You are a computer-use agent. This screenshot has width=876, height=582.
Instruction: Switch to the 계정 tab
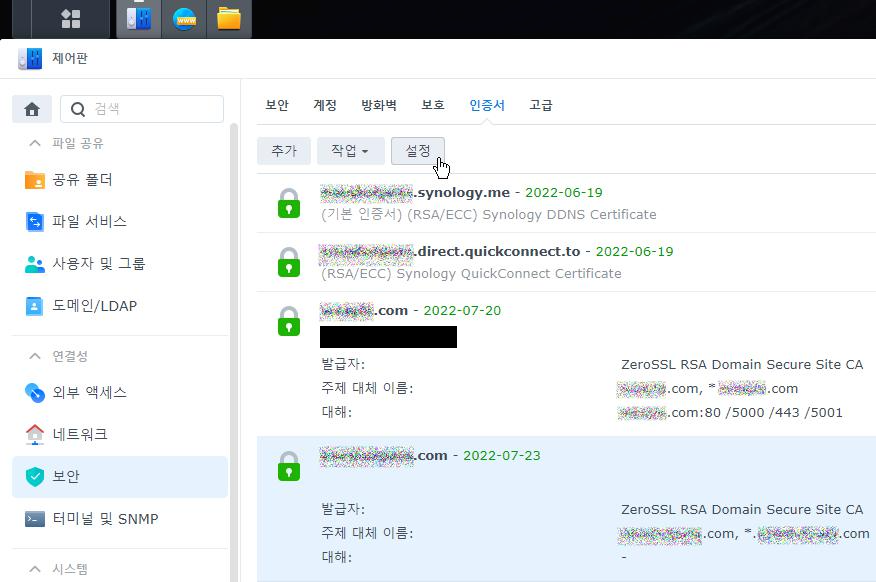(x=325, y=105)
